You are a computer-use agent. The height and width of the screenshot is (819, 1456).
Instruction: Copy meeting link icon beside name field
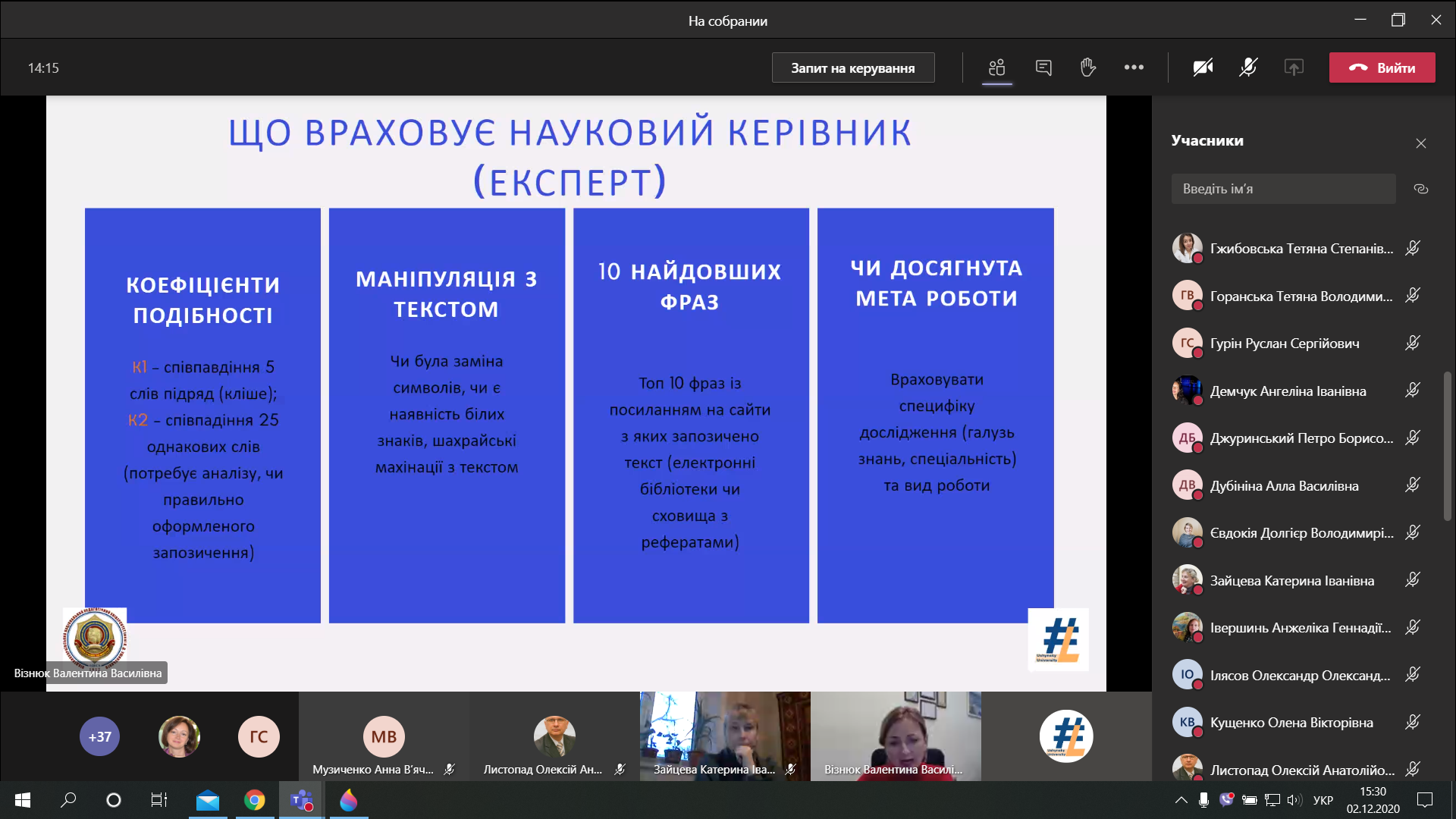pyautogui.click(x=1420, y=189)
